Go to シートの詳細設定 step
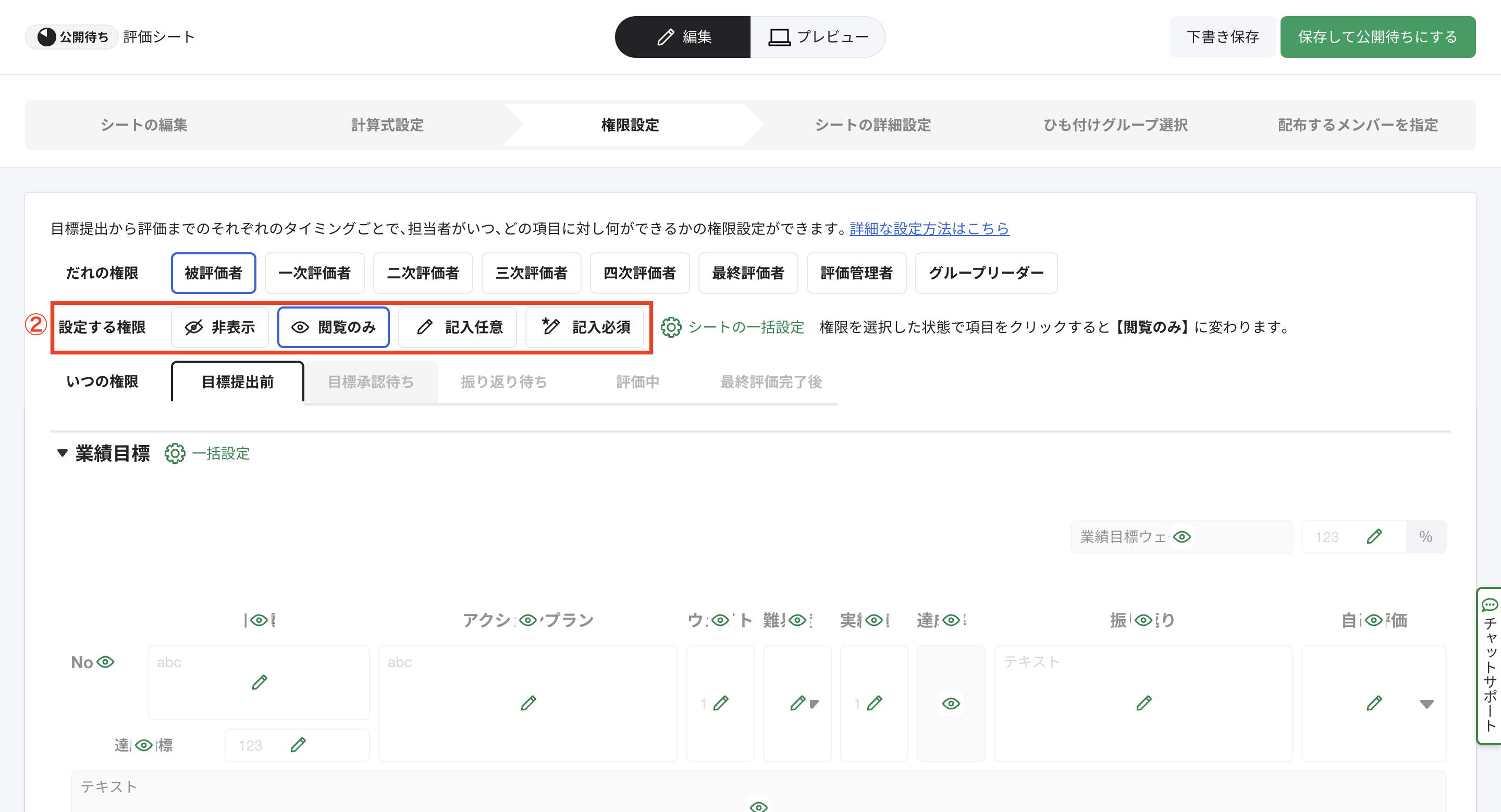This screenshot has height=812, width=1501. click(872, 125)
